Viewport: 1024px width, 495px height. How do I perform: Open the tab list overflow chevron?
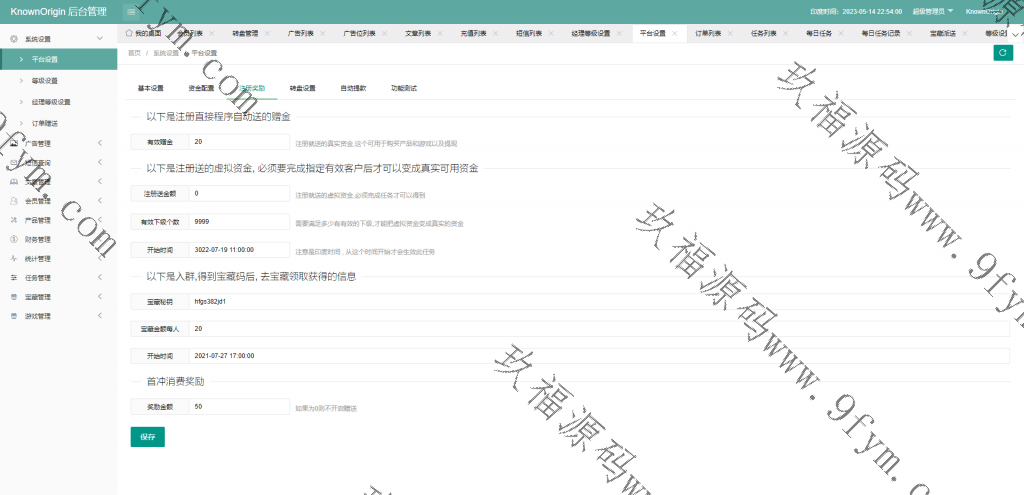pyautogui.click(x=1017, y=33)
